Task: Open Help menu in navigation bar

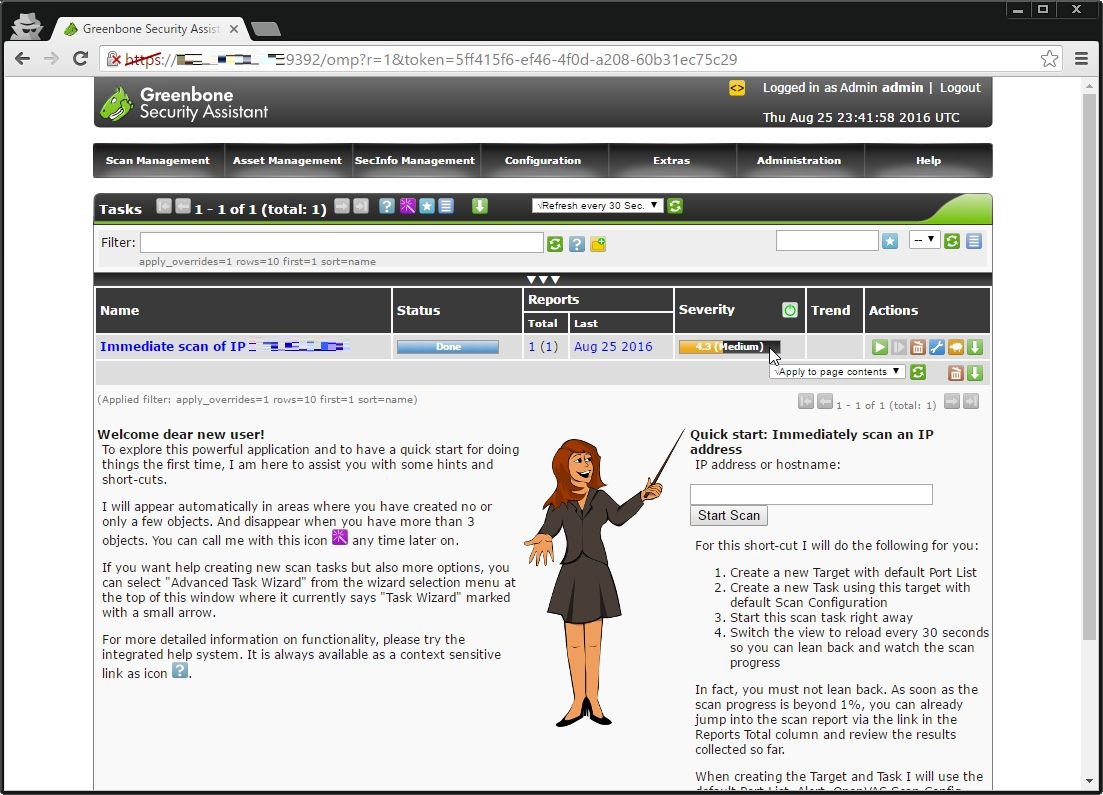Action: (928, 160)
